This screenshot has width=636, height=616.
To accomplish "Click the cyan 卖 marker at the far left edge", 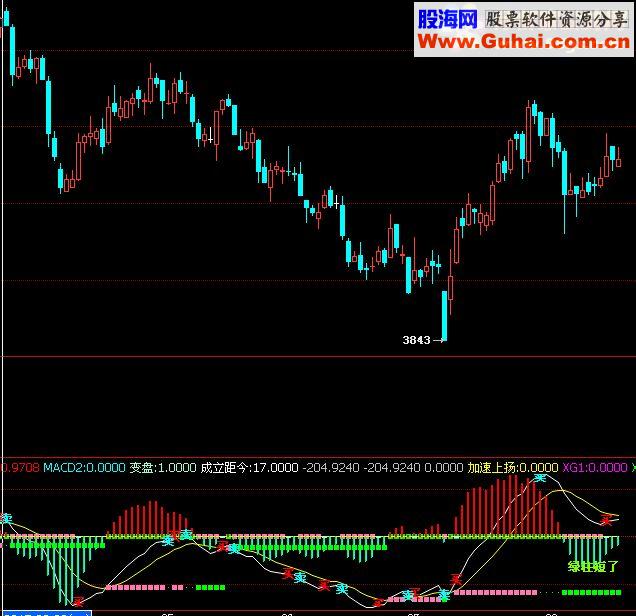I will 6,518.
